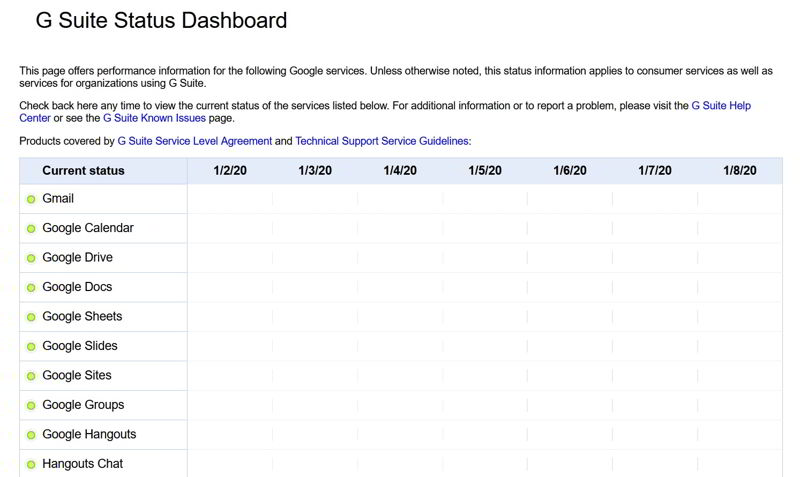Click the G Suite Status Dashboard title

(161, 20)
